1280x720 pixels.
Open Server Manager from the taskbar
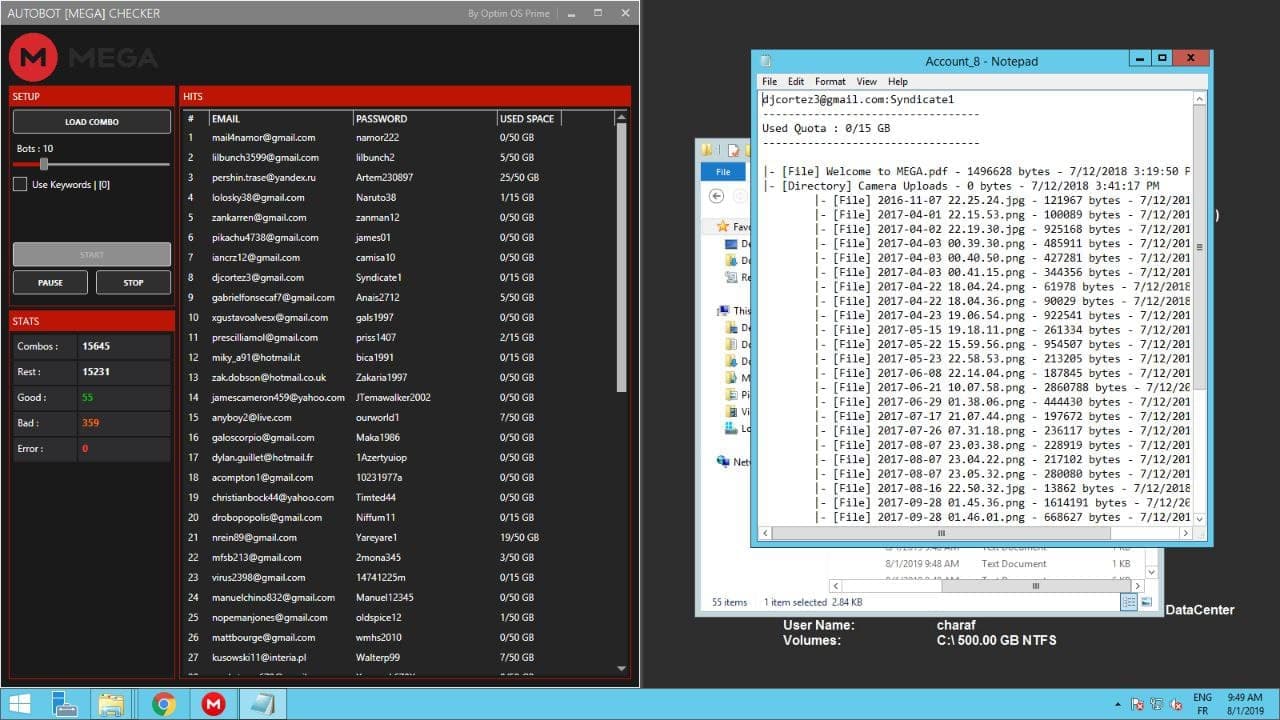[66, 704]
